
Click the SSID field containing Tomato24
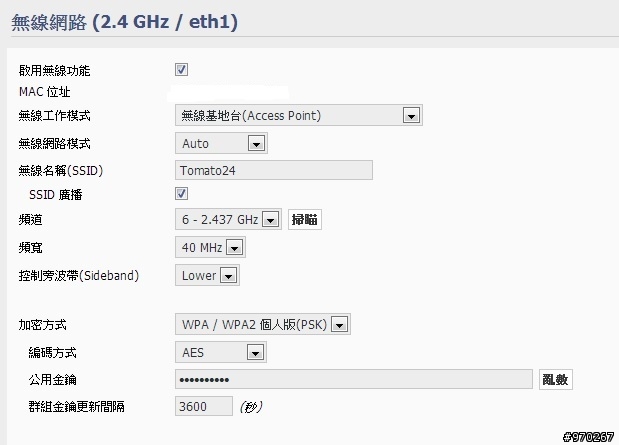[274, 170]
